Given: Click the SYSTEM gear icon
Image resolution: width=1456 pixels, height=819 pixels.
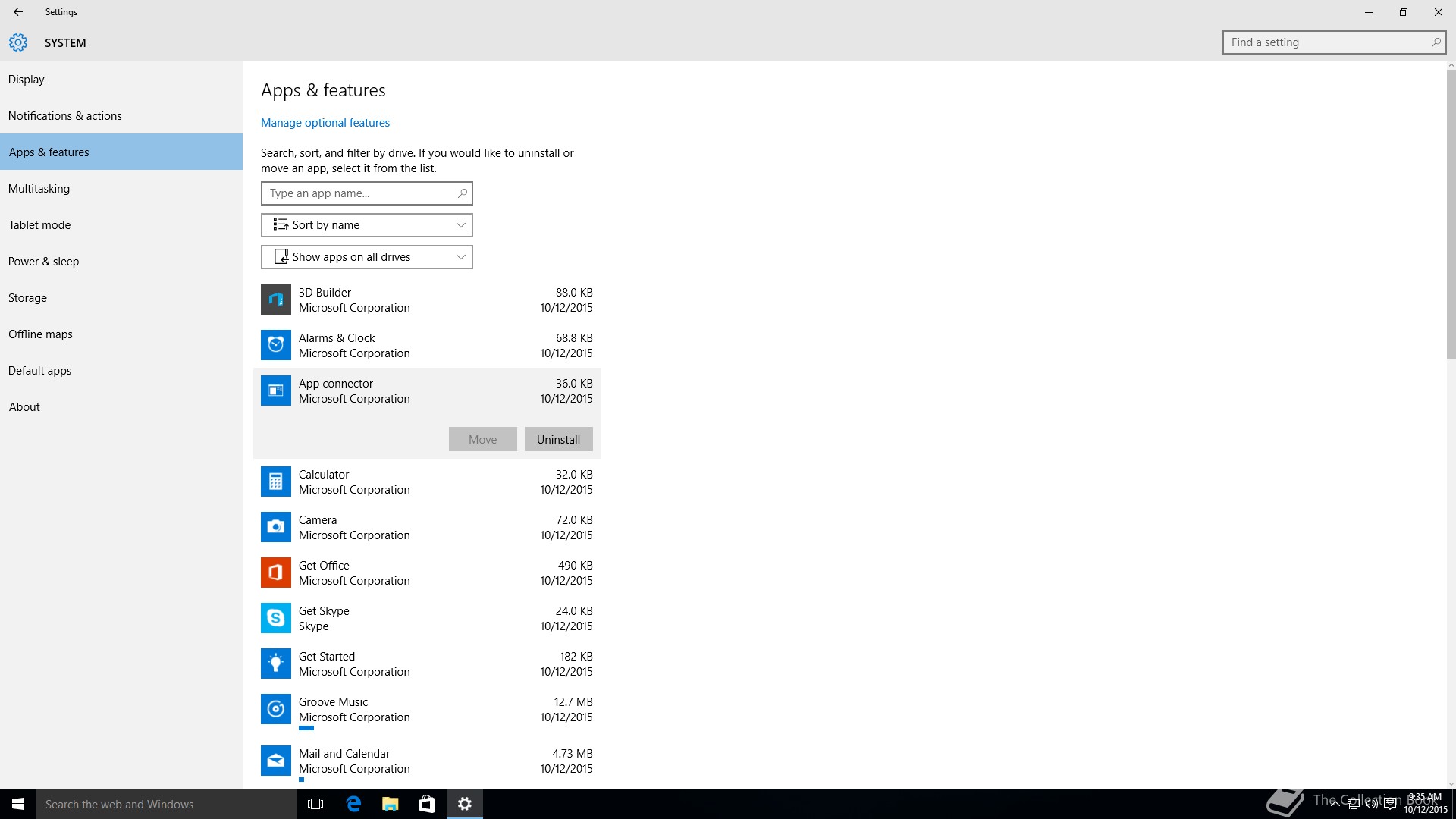Looking at the screenshot, I should (x=18, y=42).
